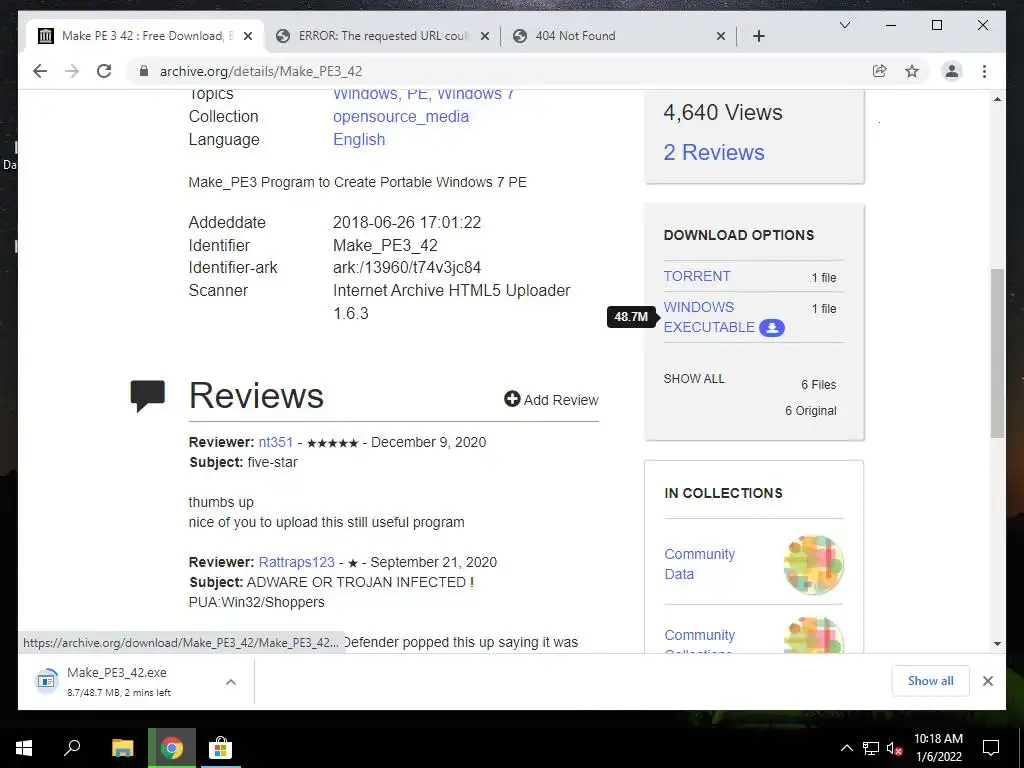Click the Reviews speech bubble icon
1024x768 pixels.
click(148, 396)
